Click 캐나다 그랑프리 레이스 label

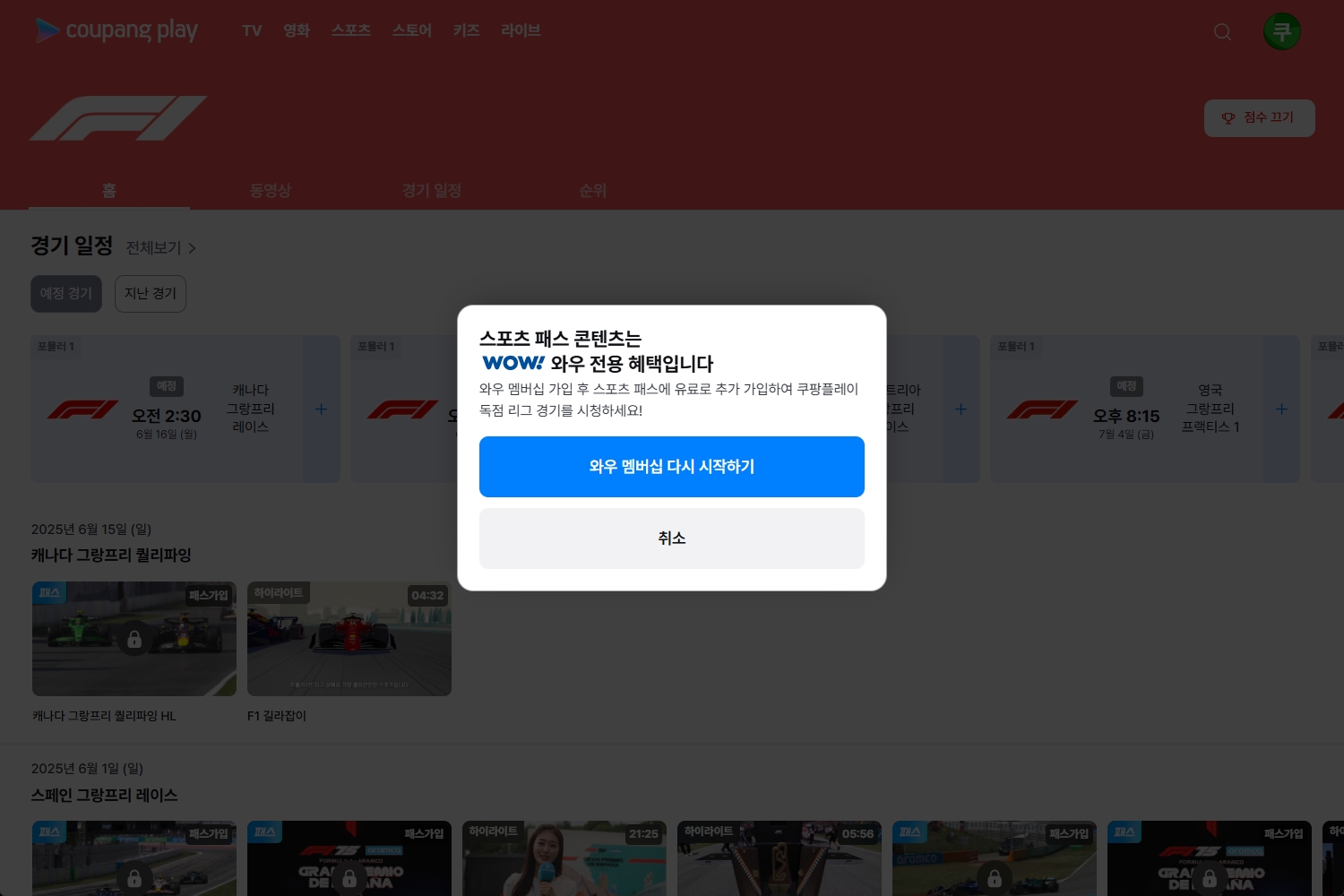251,409
